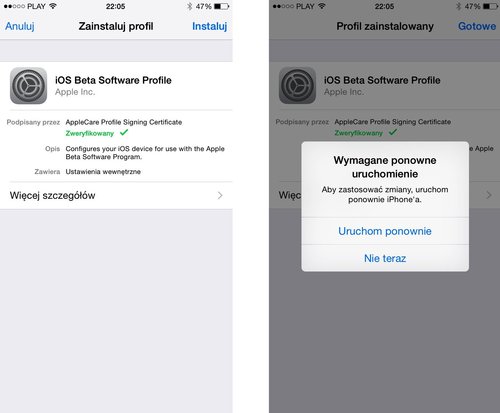The image size is (500, 413).
Task: Choose Nie teraz in the restart alert
Action: pos(385,258)
